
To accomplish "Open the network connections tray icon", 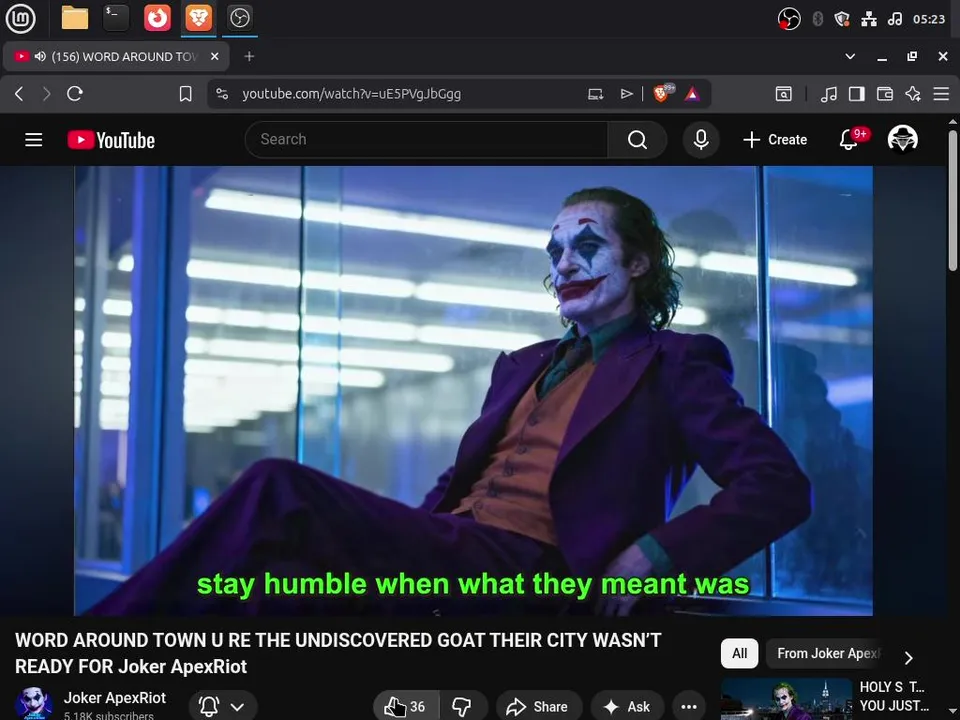I will 869,19.
